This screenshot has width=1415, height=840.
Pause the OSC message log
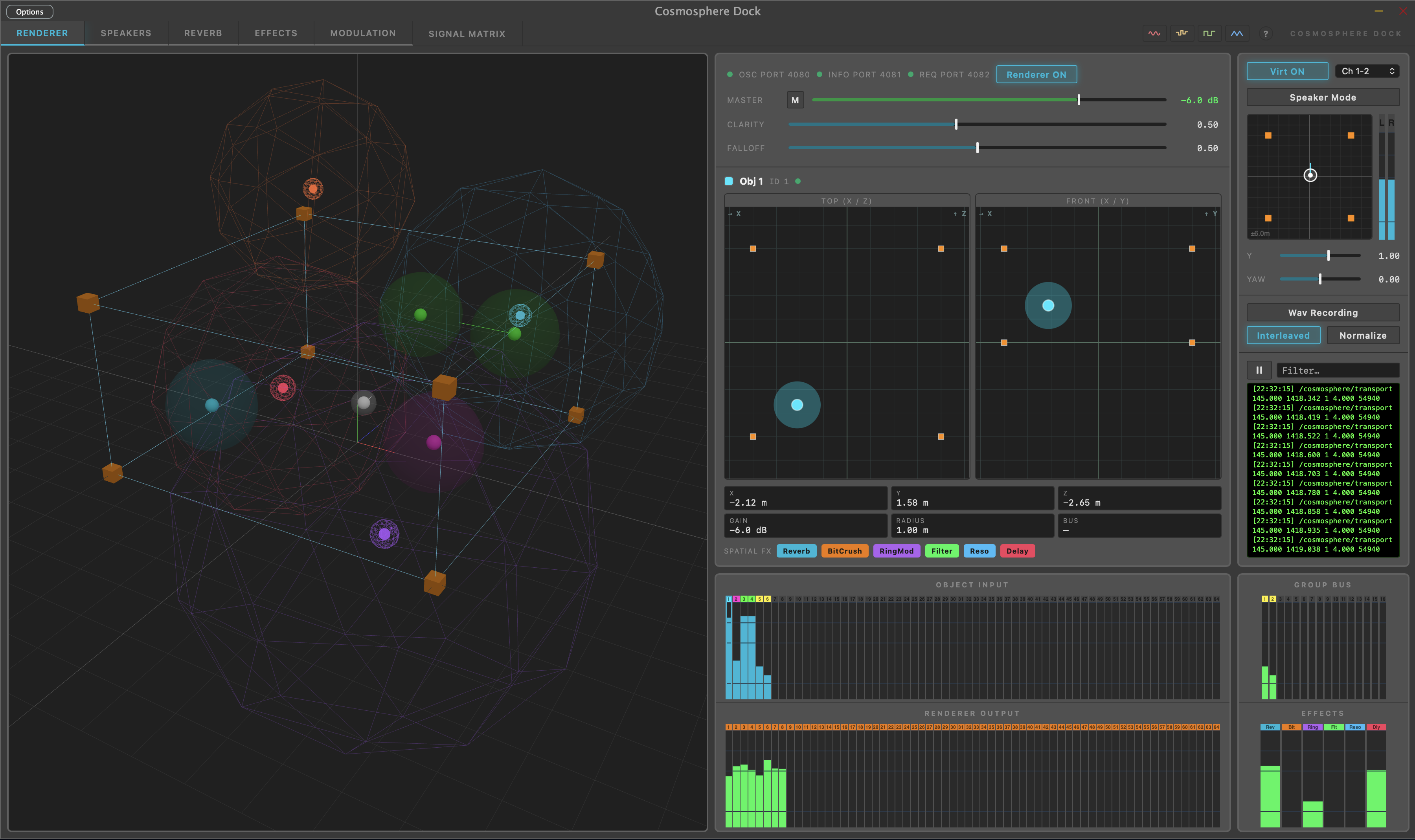(1259, 370)
